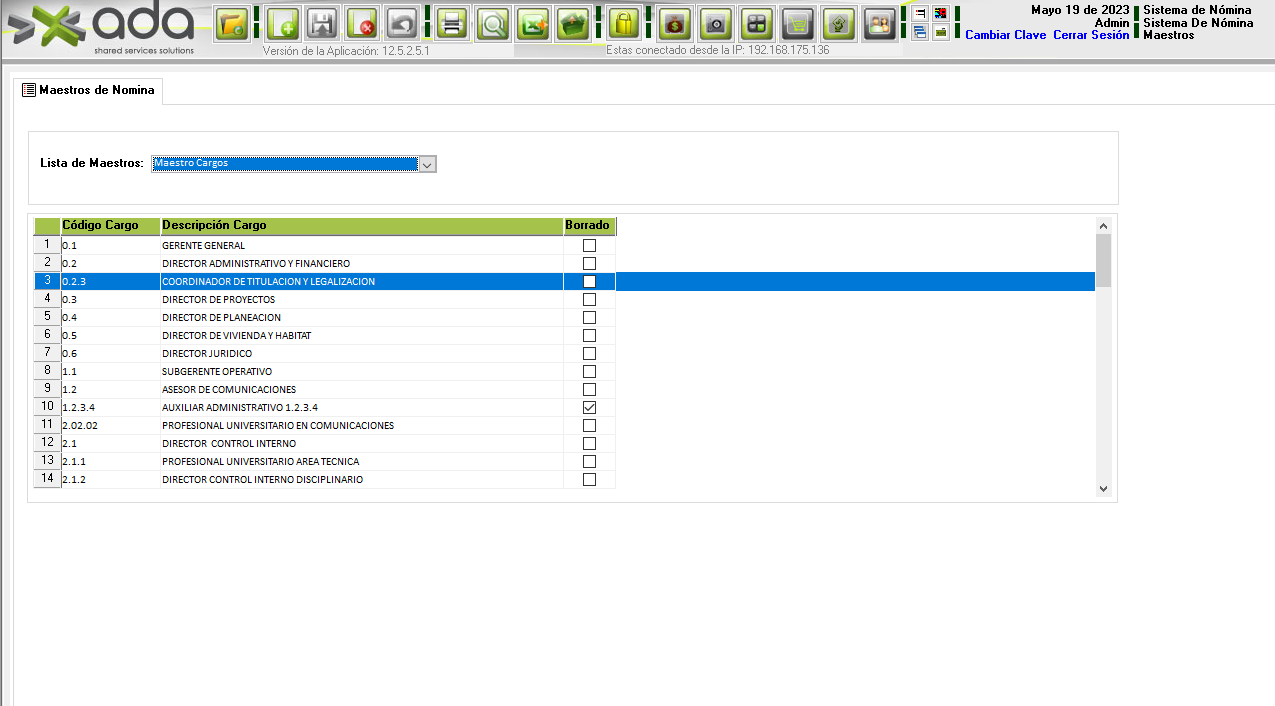Click the Excel export icon
This screenshot has height=706, width=1275.
(535, 23)
